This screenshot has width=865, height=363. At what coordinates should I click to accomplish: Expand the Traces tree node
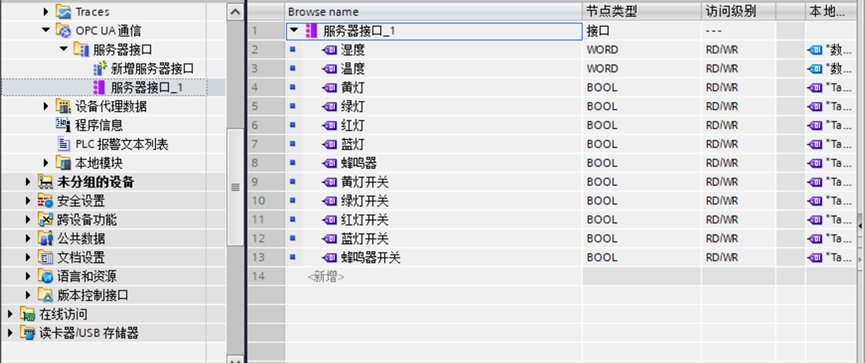click(46, 12)
